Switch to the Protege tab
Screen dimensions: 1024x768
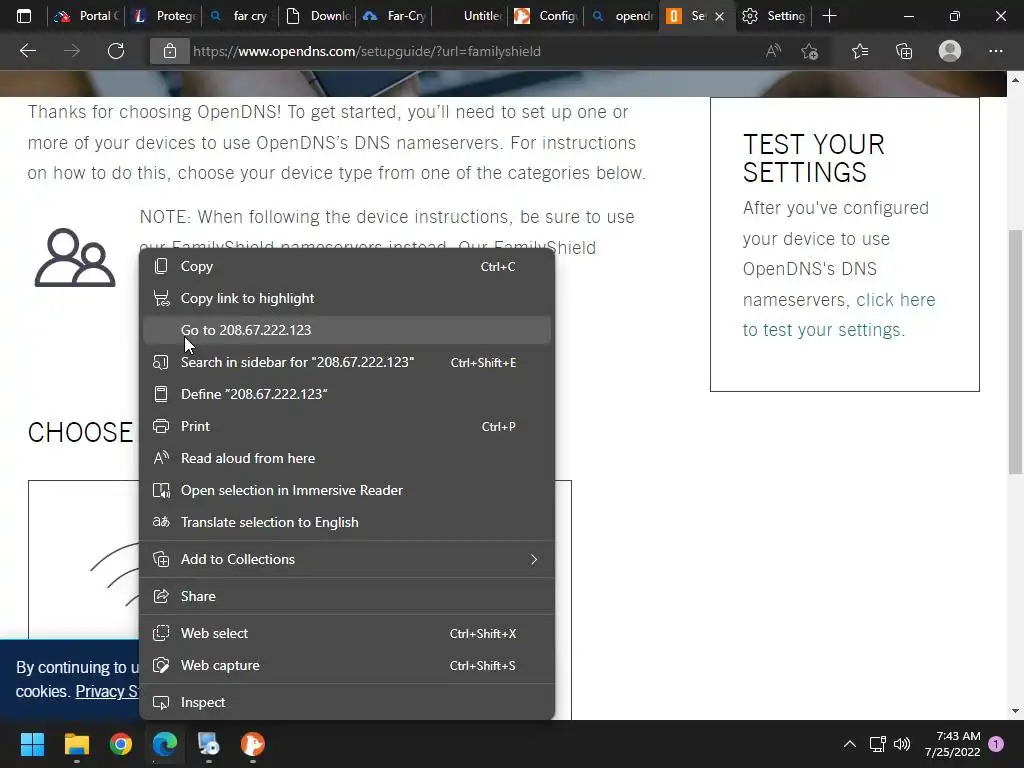(164, 16)
